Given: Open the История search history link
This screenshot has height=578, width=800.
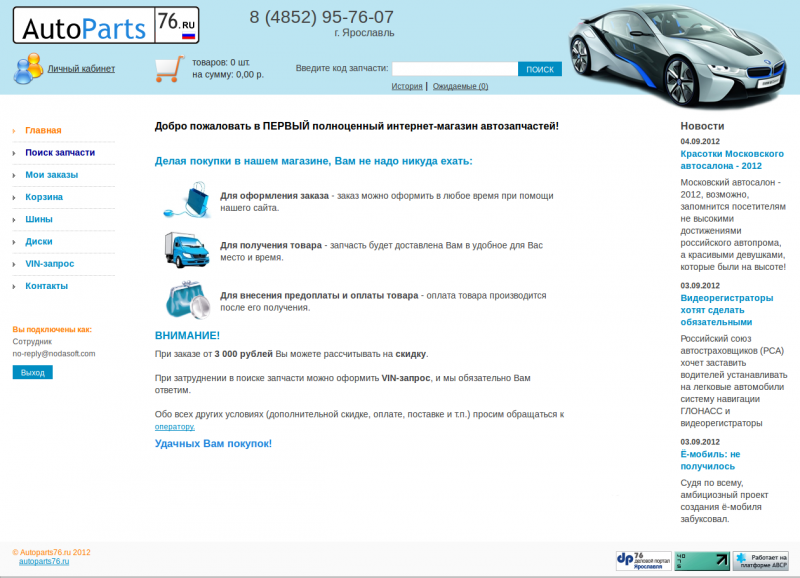Looking at the screenshot, I should coord(407,86).
